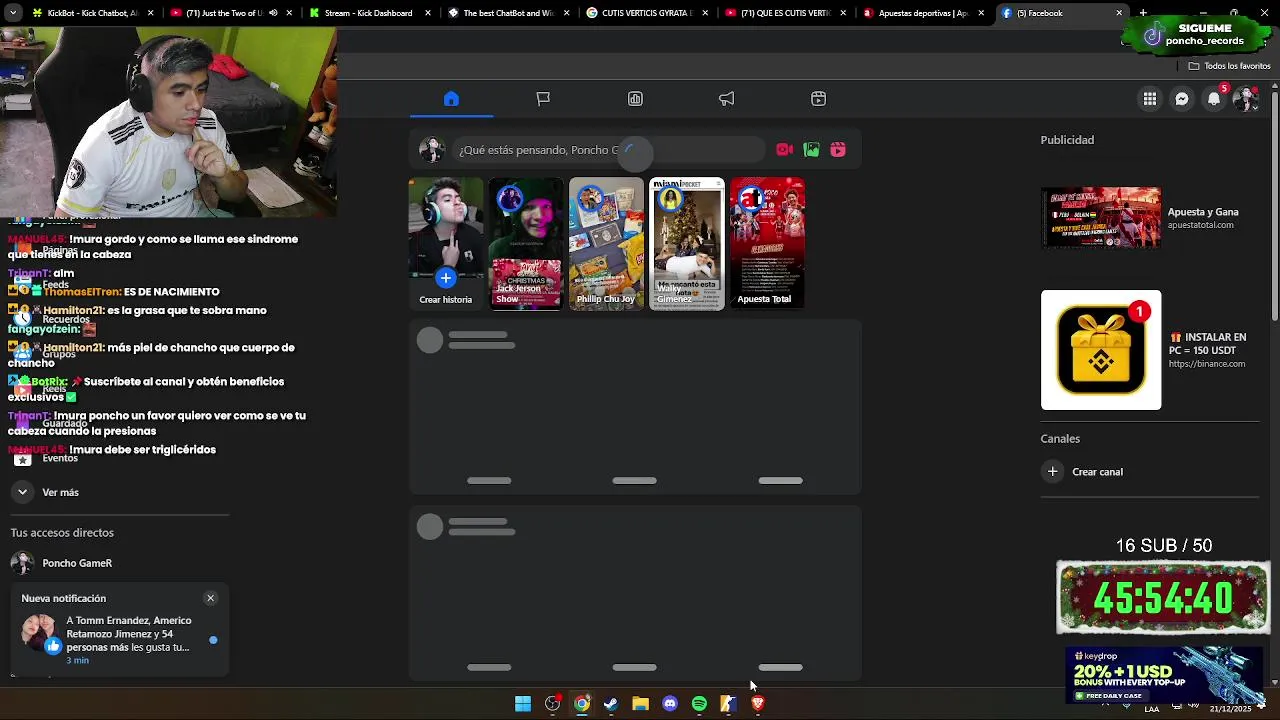
Task: Open the Facebook menu grid icon
Action: 1150,99
